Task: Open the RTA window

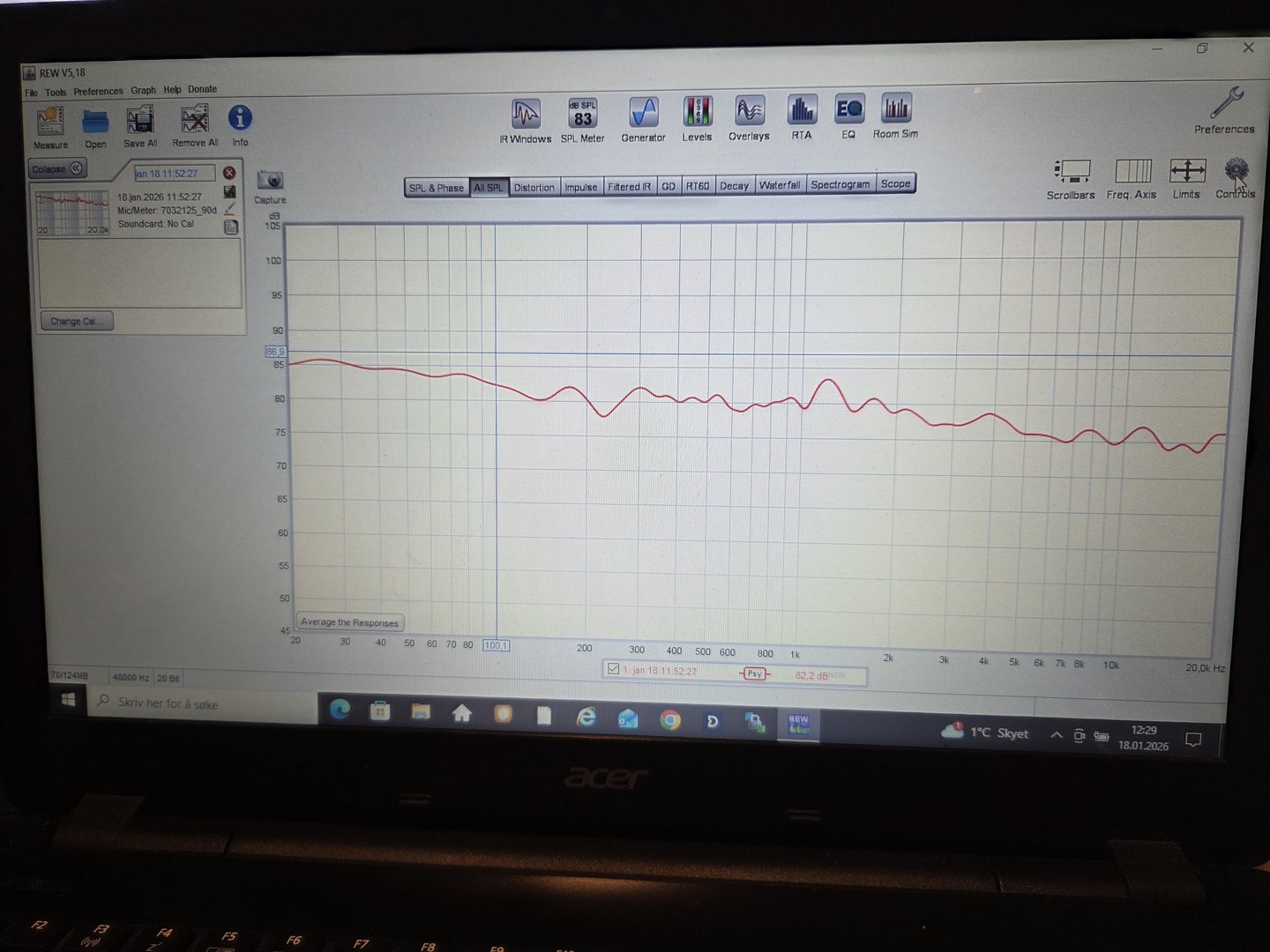Action: point(802,117)
